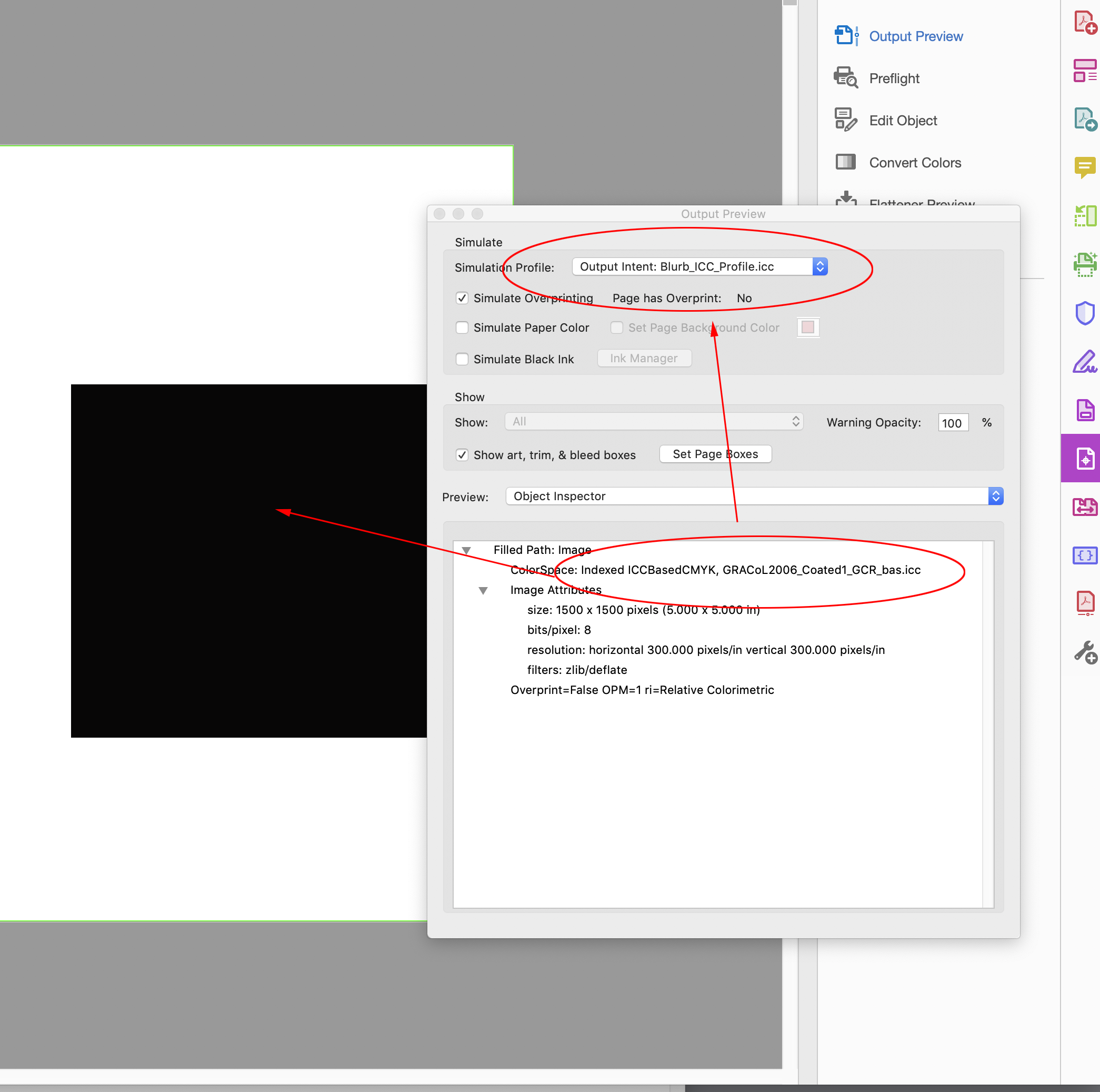Open the Export PDF icon
Screen dimensions: 1100x1092
[1085, 118]
